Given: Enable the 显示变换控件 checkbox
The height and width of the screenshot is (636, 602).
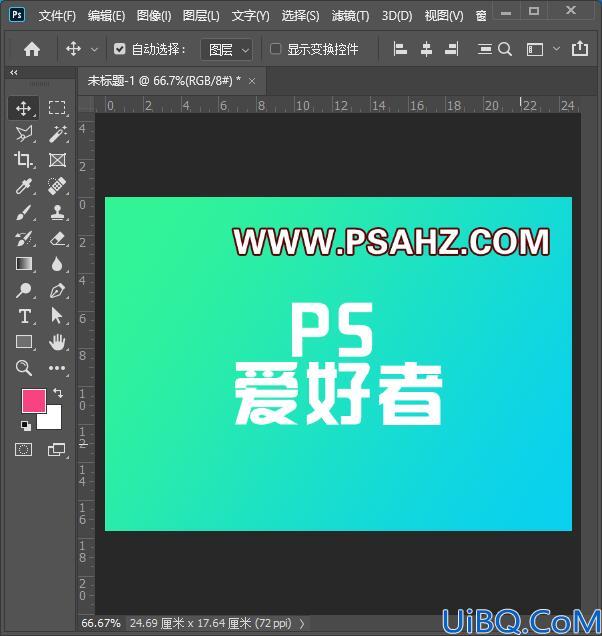Looking at the screenshot, I should pyautogui.click(x=275, y=49).
